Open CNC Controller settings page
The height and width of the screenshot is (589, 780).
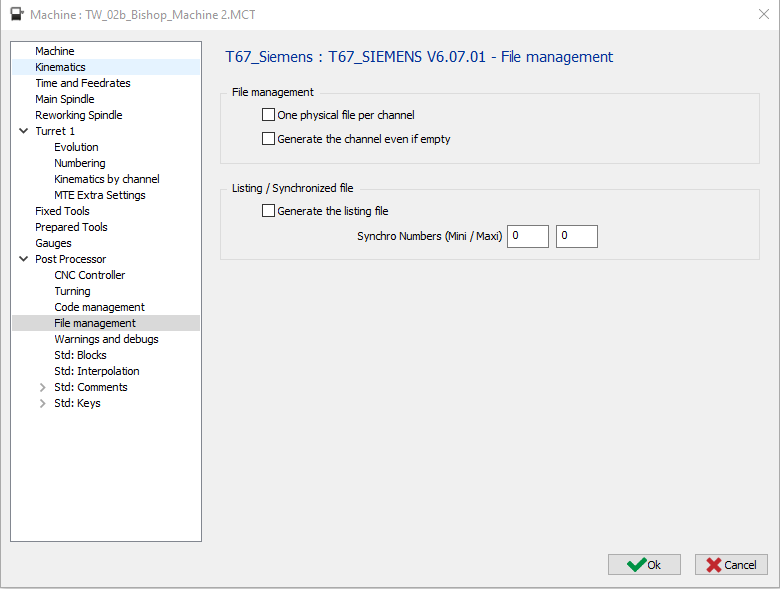point(89,275)
